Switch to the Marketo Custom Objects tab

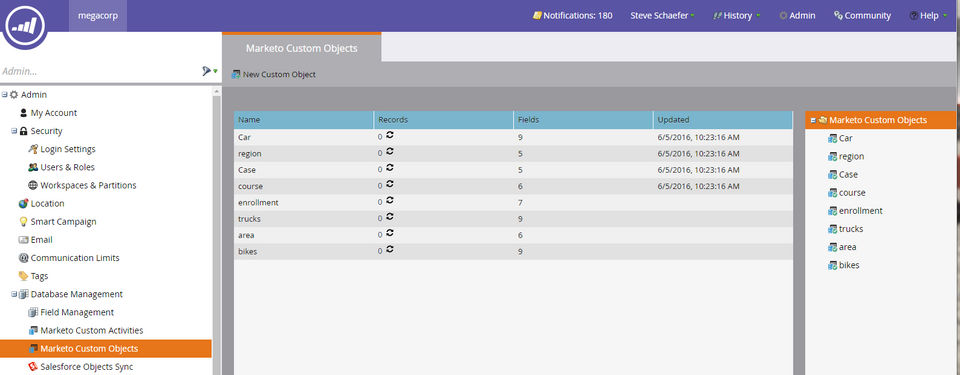click(x=301, y=48)
